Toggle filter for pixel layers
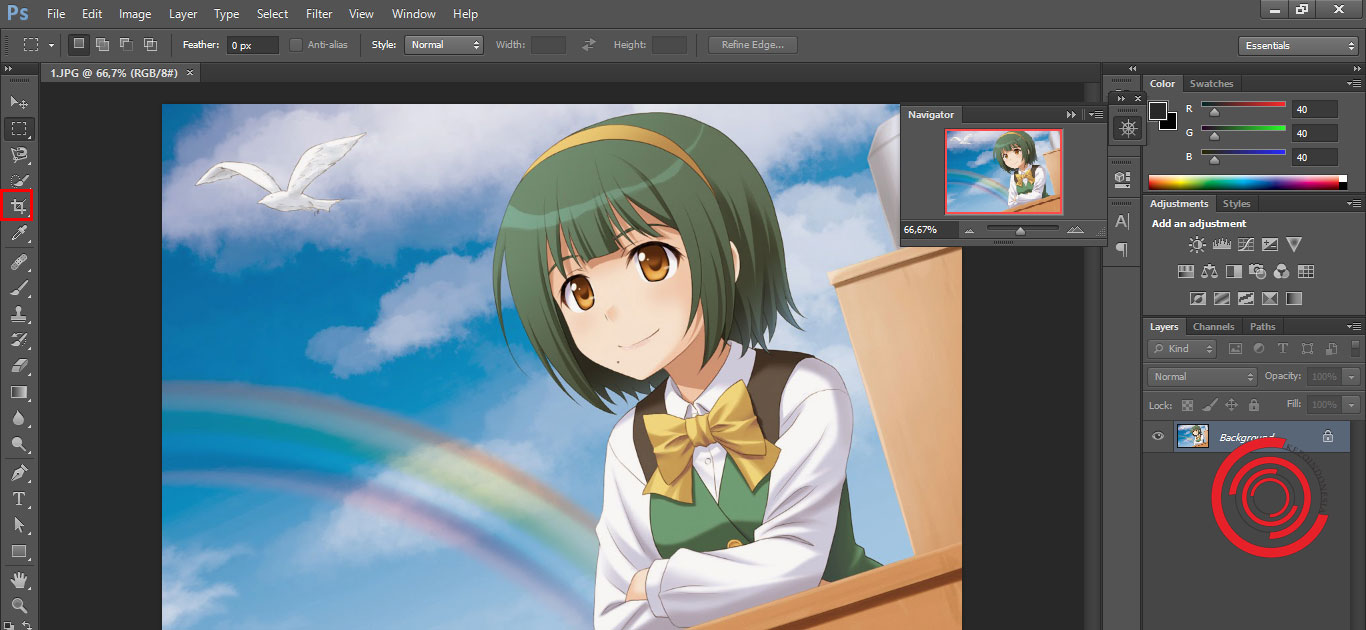Viewport: 1366px width, 630px height. [1235, 349]
